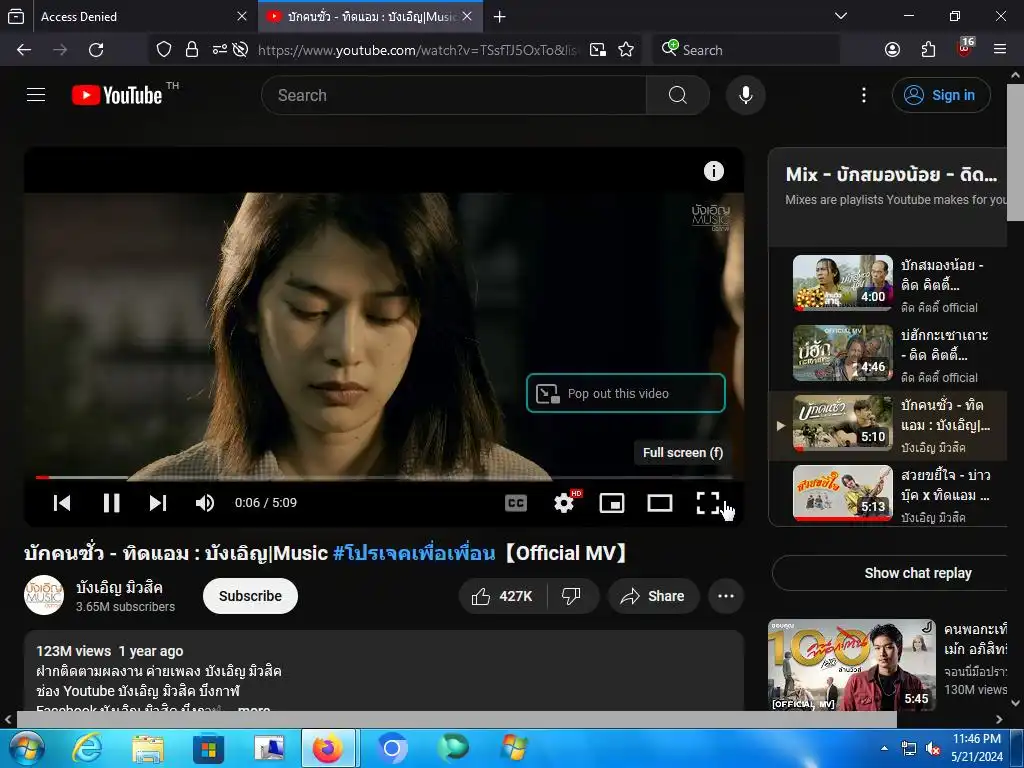1024x768 pixels.
Task: Pause the playing video
Action: coord(112,502)
